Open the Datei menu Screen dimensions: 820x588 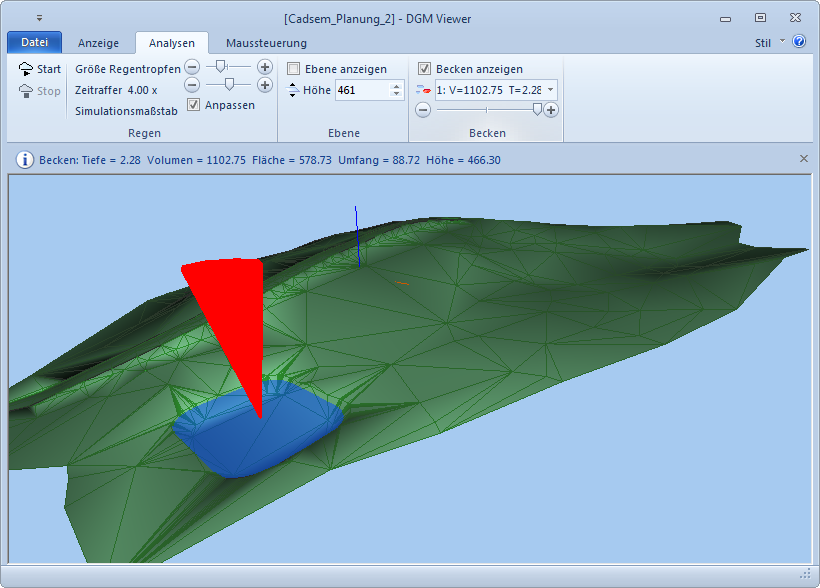34,43
